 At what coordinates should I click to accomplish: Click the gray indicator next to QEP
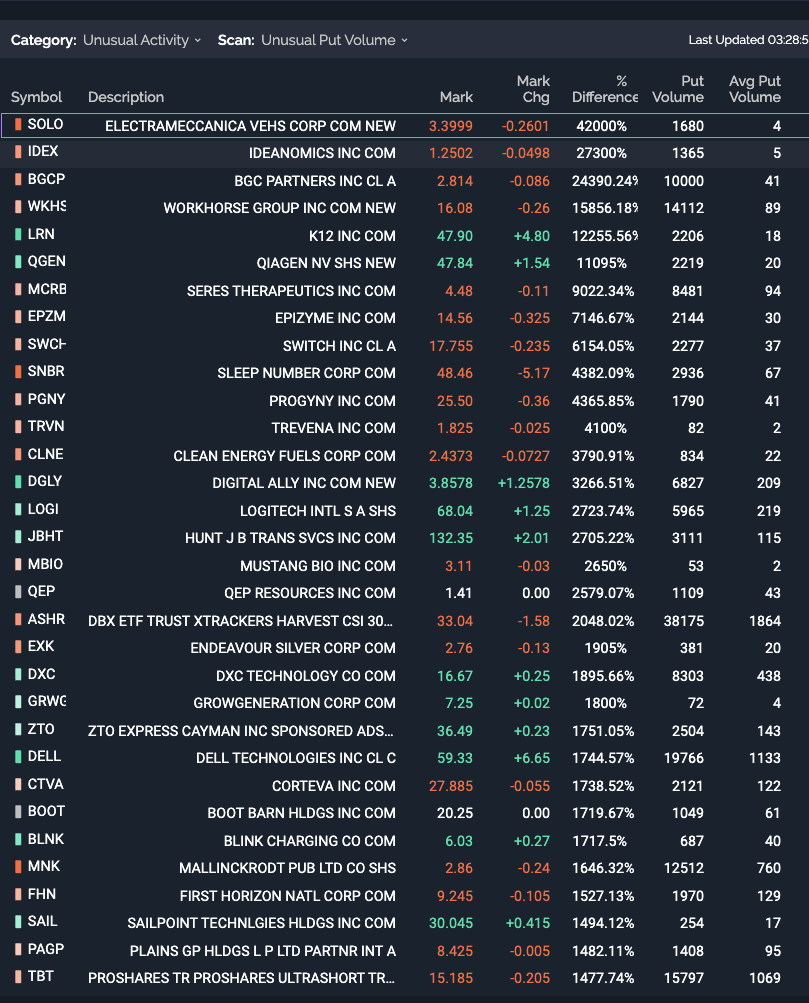[x=19, y=592]
